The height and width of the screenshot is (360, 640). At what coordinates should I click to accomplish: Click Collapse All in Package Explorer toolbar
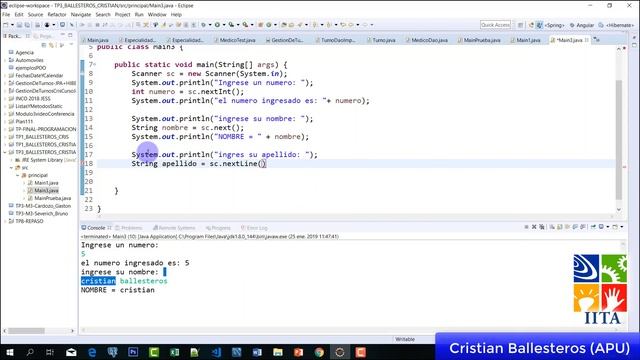[44, 45]
